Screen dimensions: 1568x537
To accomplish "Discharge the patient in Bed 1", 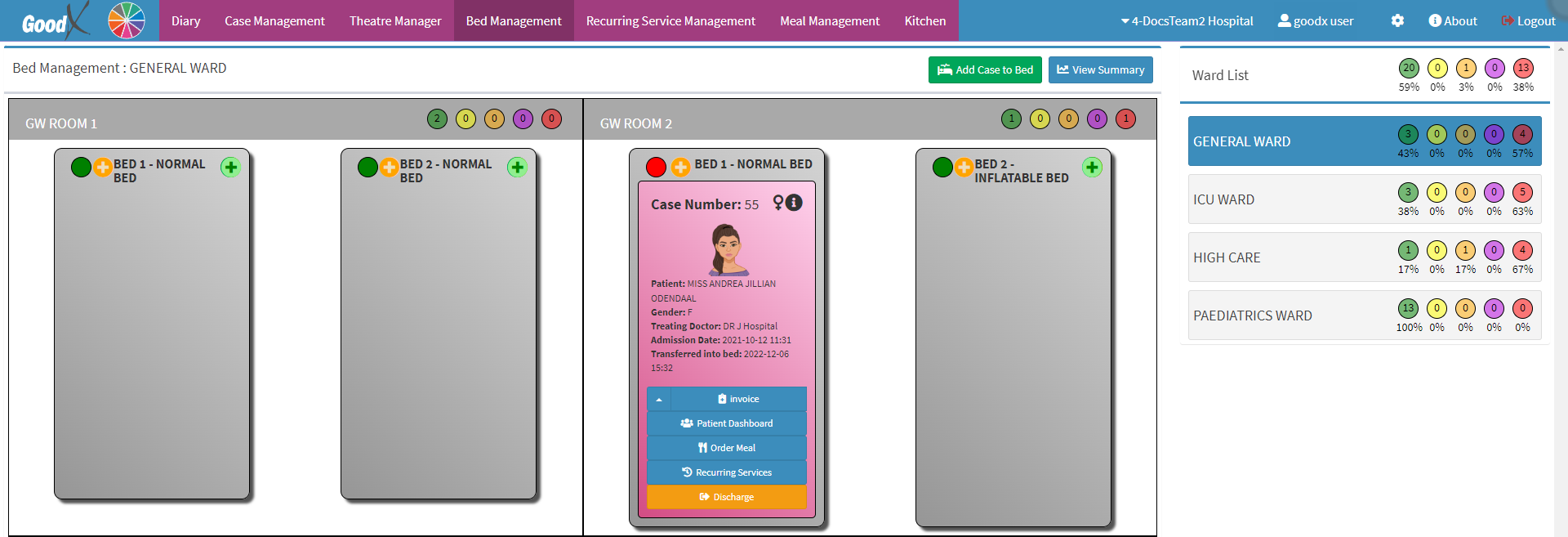I will [x=727, y=497].
